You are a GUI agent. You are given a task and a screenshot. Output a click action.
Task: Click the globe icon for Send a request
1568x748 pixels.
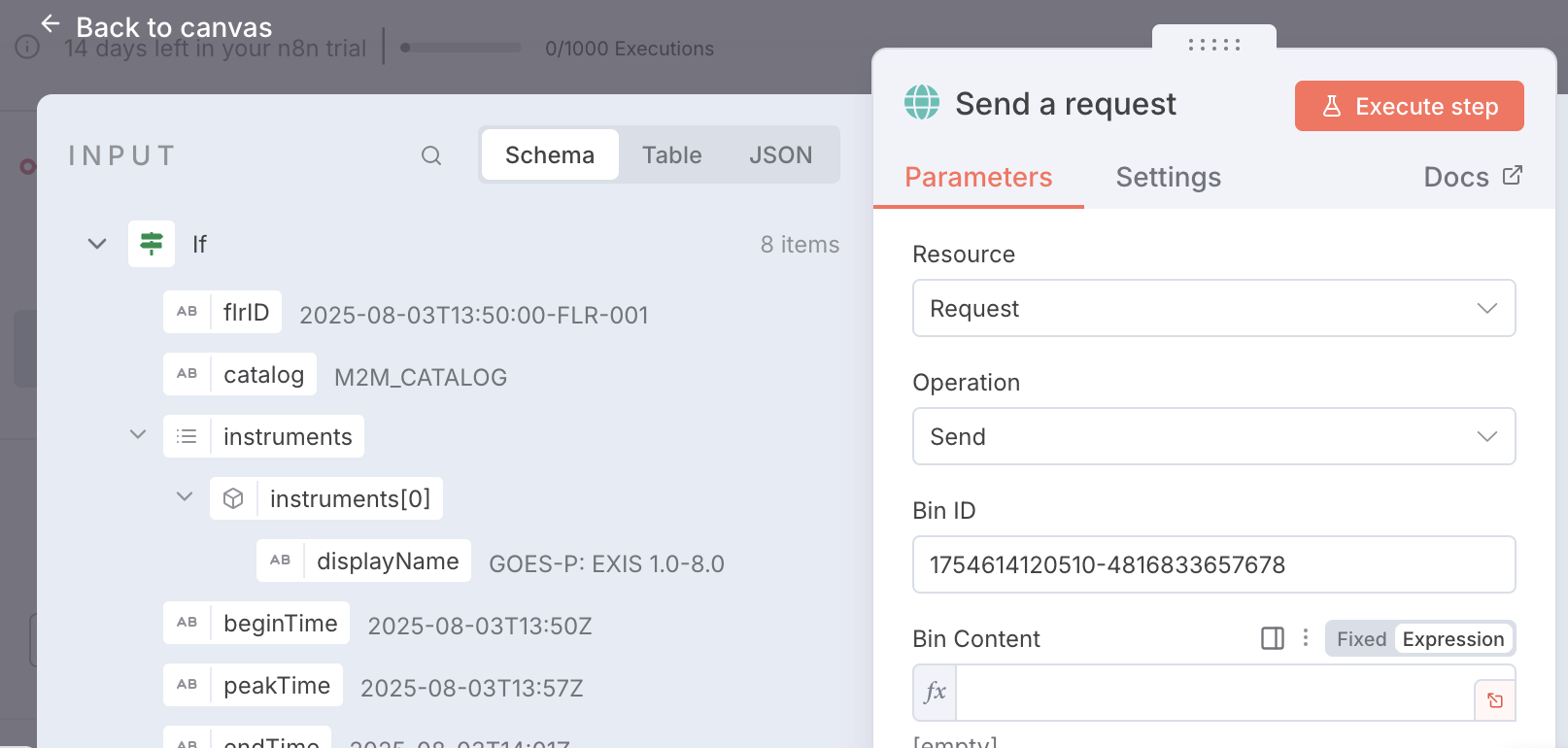922,102
